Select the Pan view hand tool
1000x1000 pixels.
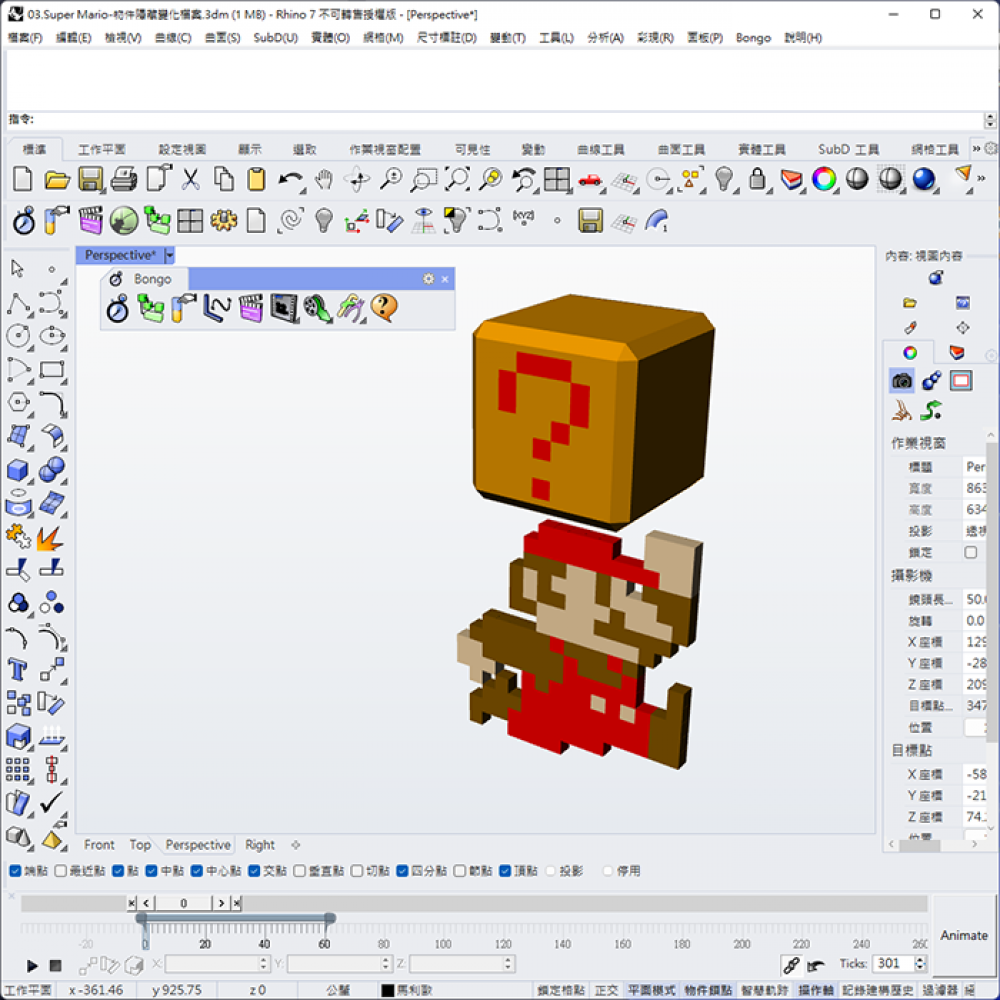323,180
